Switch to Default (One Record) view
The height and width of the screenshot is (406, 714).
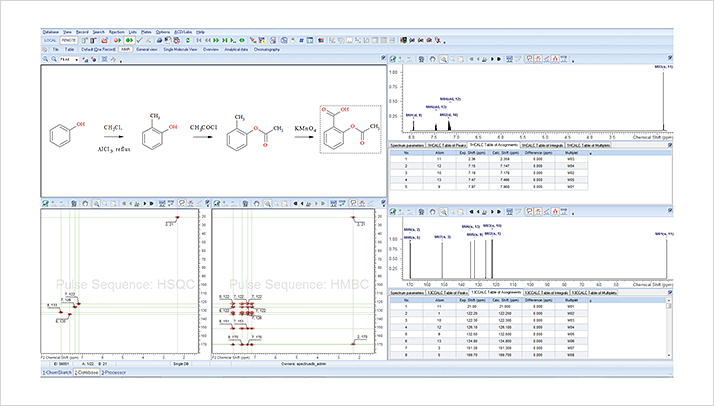98,49
